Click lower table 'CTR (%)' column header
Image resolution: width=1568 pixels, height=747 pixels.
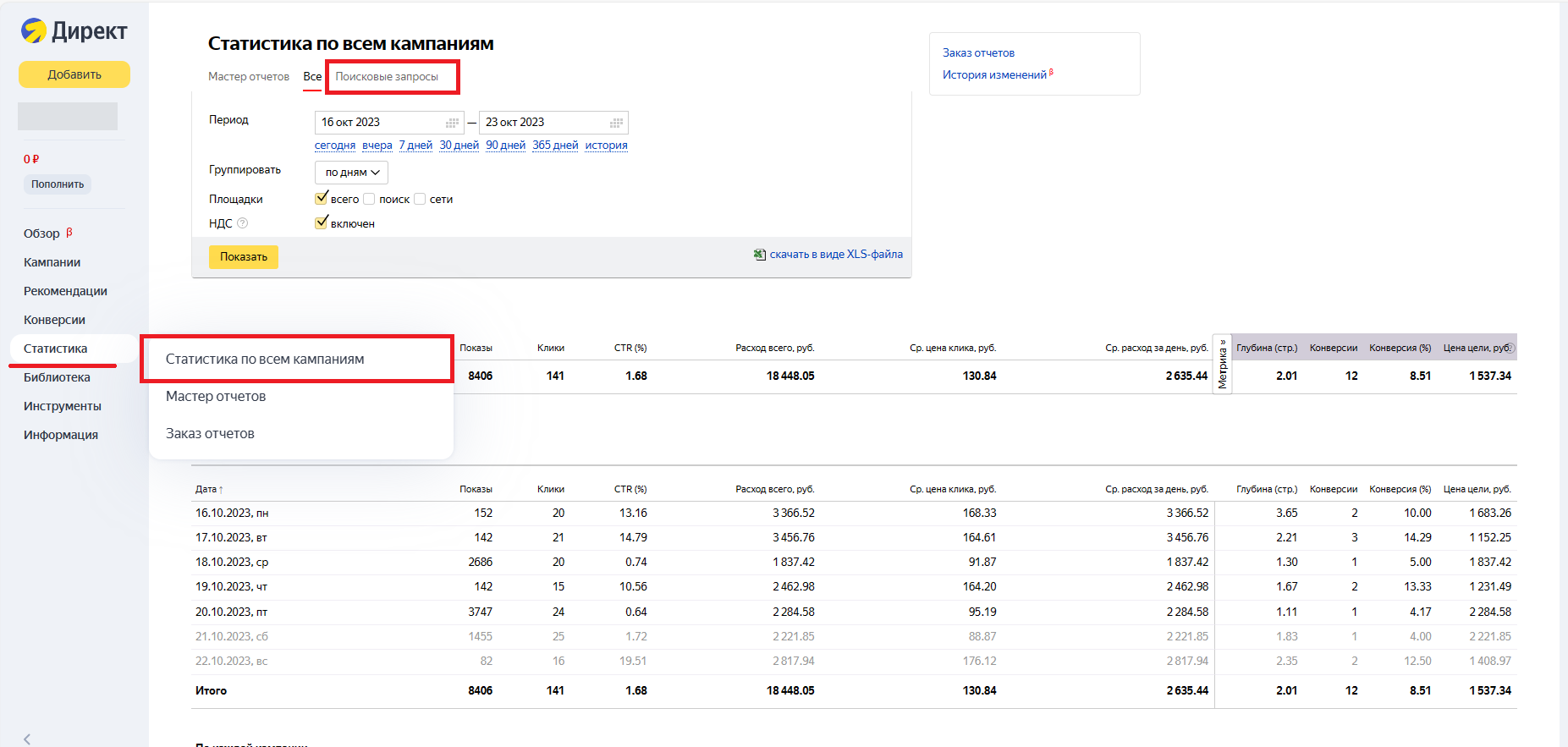coord(630,489)
